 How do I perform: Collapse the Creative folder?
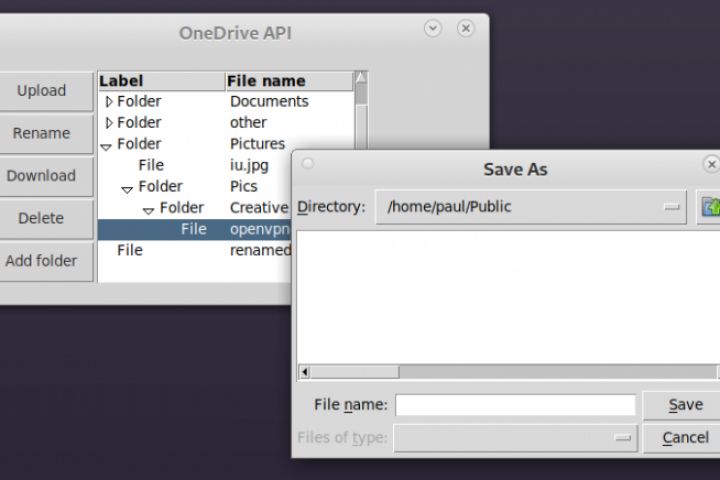coord(148,211)
